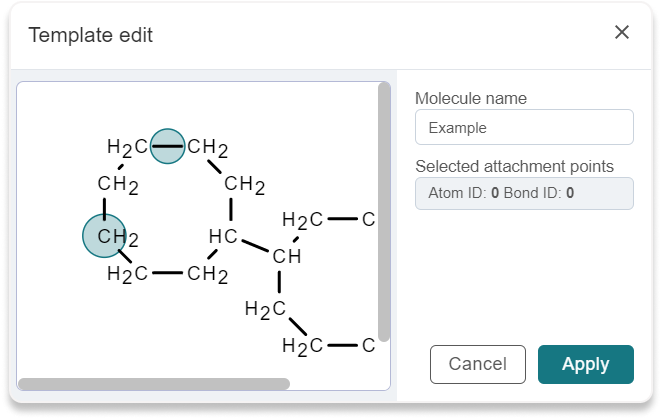Image resolution: width=660 pixels, height=418 pixels.
Task: Click the bottom-right H2C–C bond
Action: (343, 346)
